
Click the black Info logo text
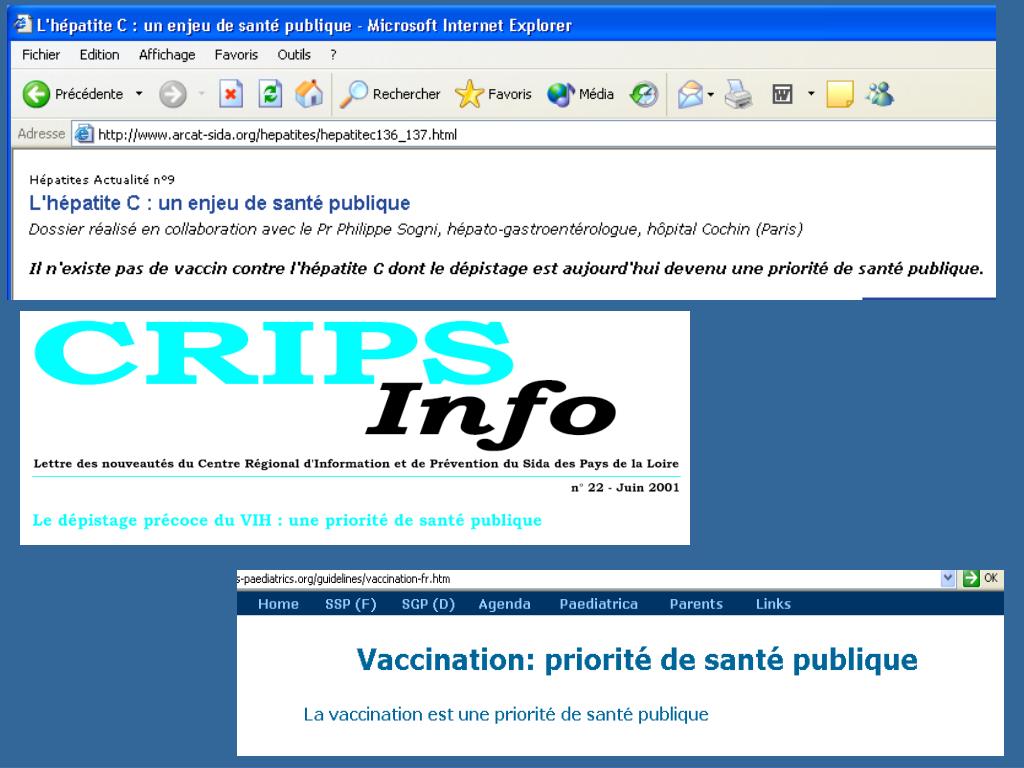click(491, 415)
